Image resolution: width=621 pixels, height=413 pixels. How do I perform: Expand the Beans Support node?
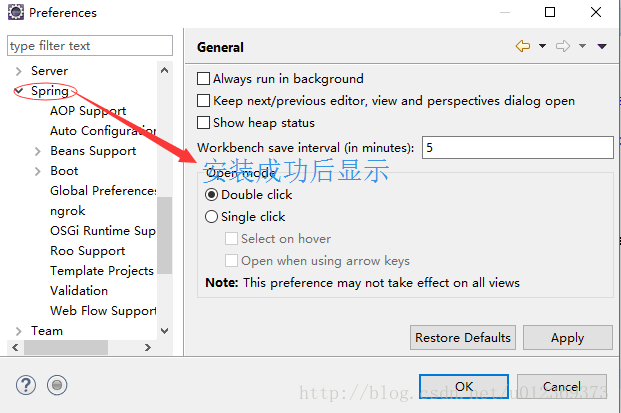38,151
